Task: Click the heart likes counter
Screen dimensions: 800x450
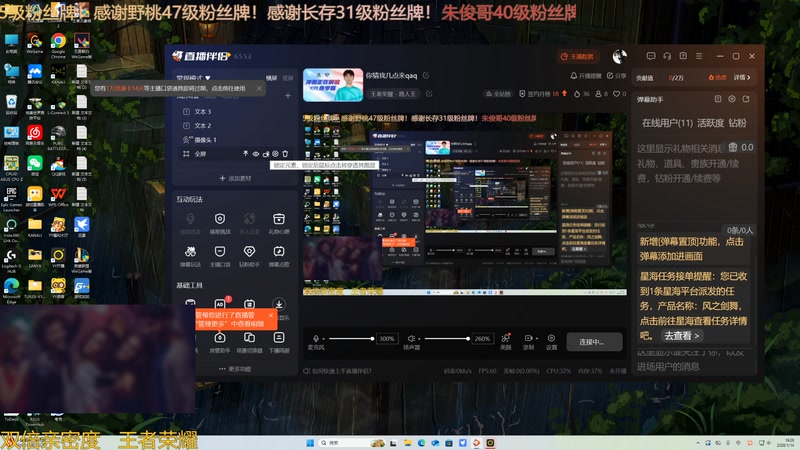Action: click(x=619, y=94)
